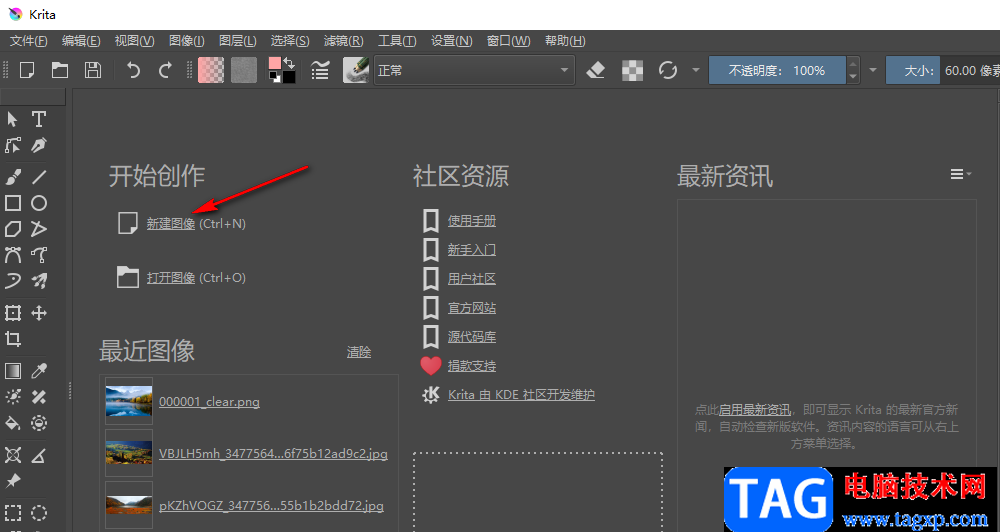The image size is (1000, 532).
Task: Select the Line tool
Action: [39, 177]
